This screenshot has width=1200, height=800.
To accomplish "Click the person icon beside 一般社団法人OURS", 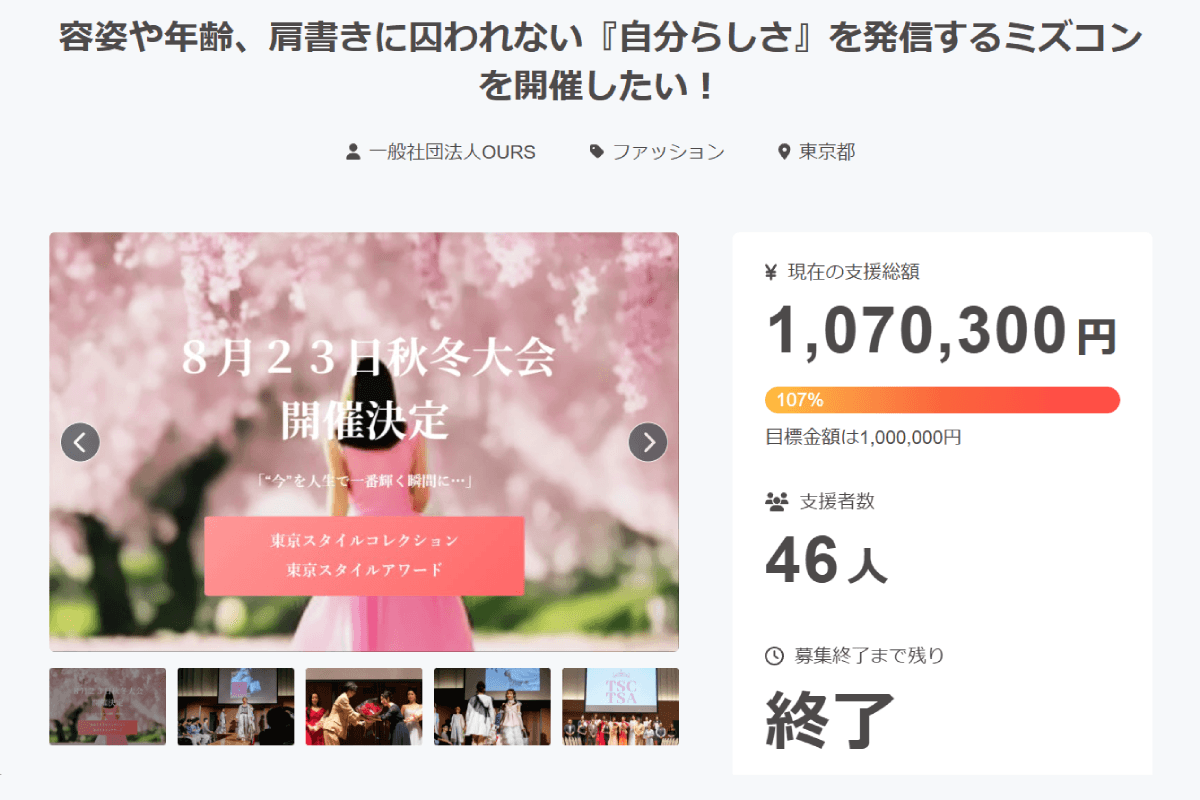I will pos(353,152).
